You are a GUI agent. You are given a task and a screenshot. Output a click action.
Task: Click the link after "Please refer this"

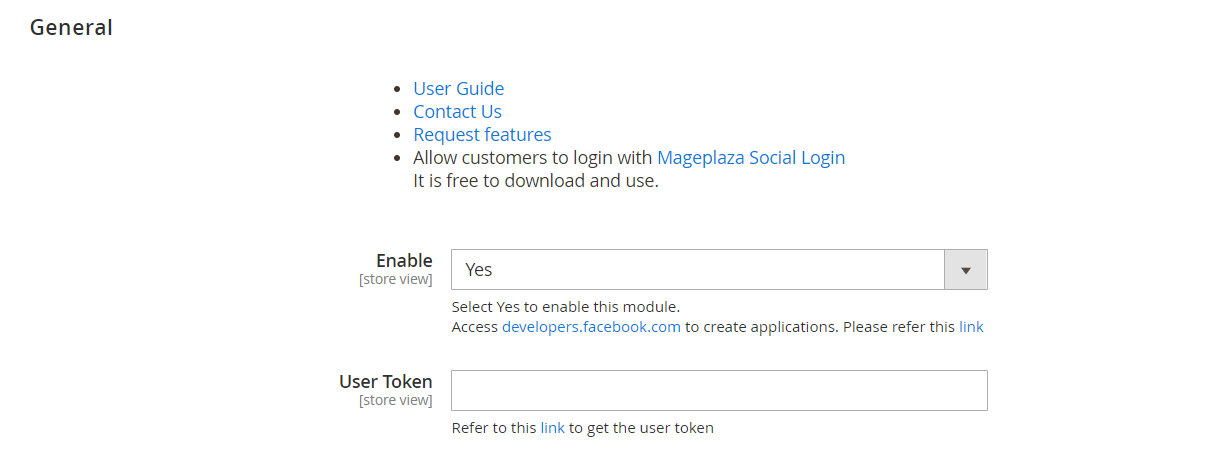pos(971,327)
